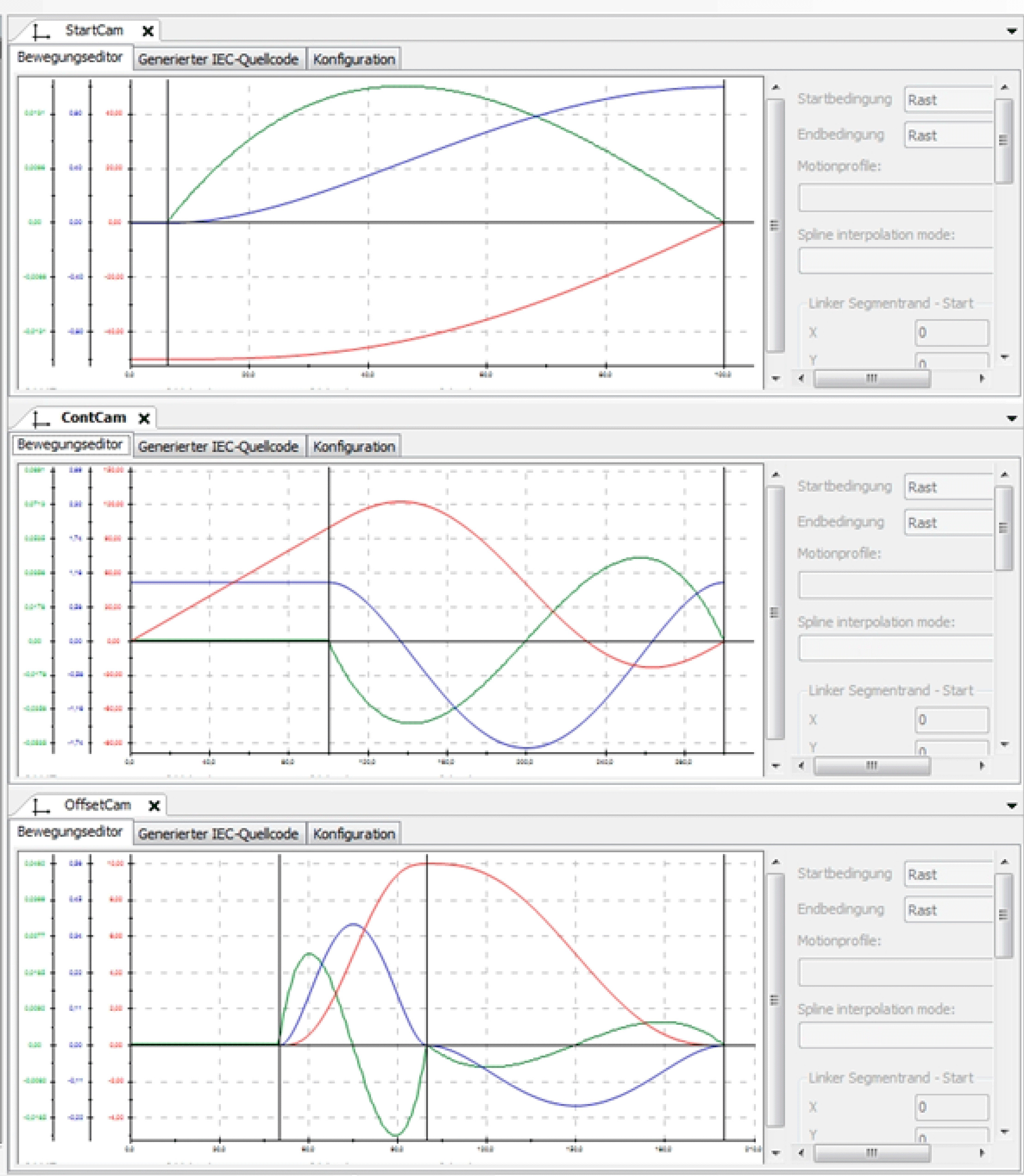Close the OffsetCam editor tab

154,806
